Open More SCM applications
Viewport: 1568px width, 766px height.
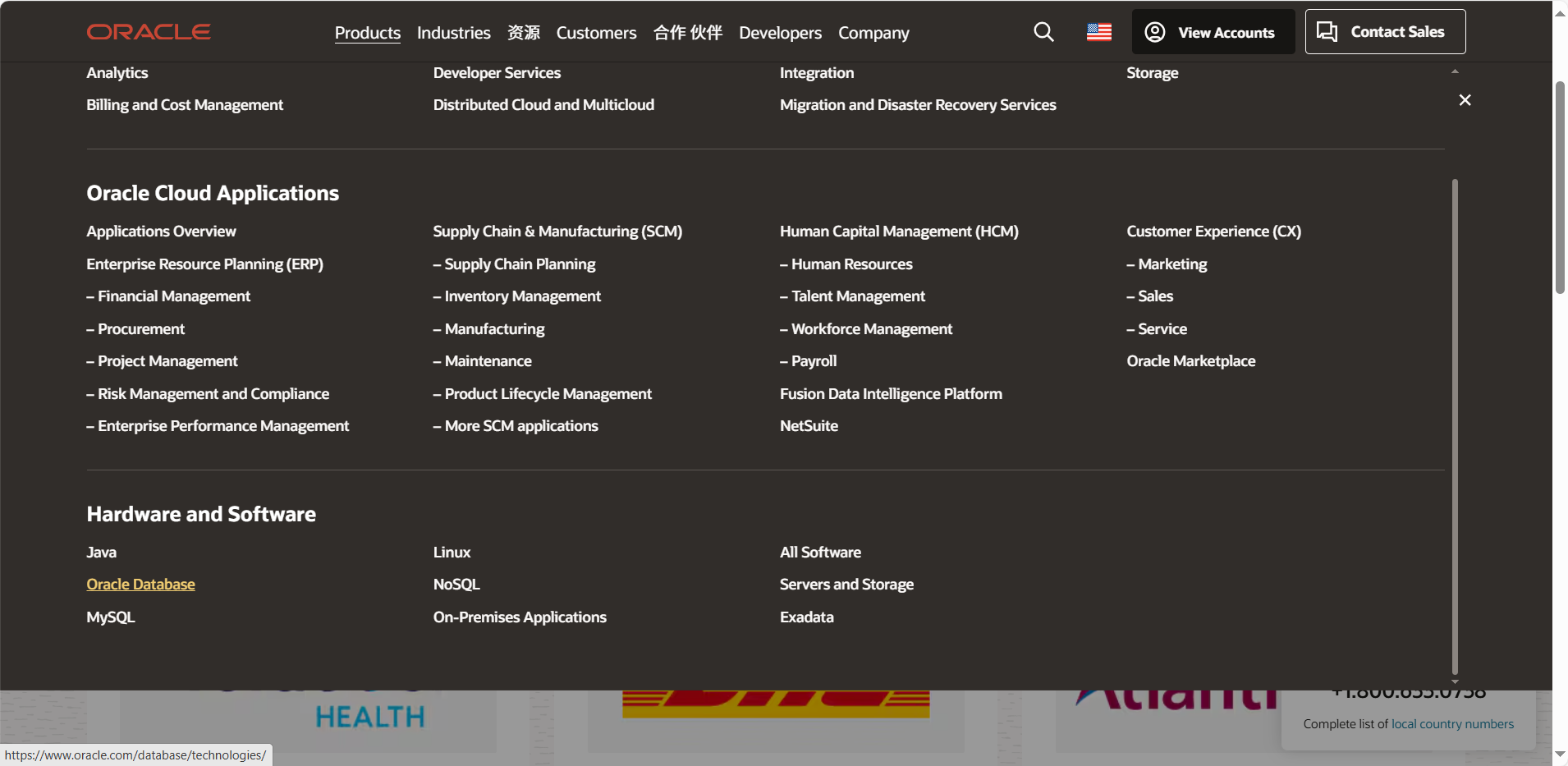516,426
